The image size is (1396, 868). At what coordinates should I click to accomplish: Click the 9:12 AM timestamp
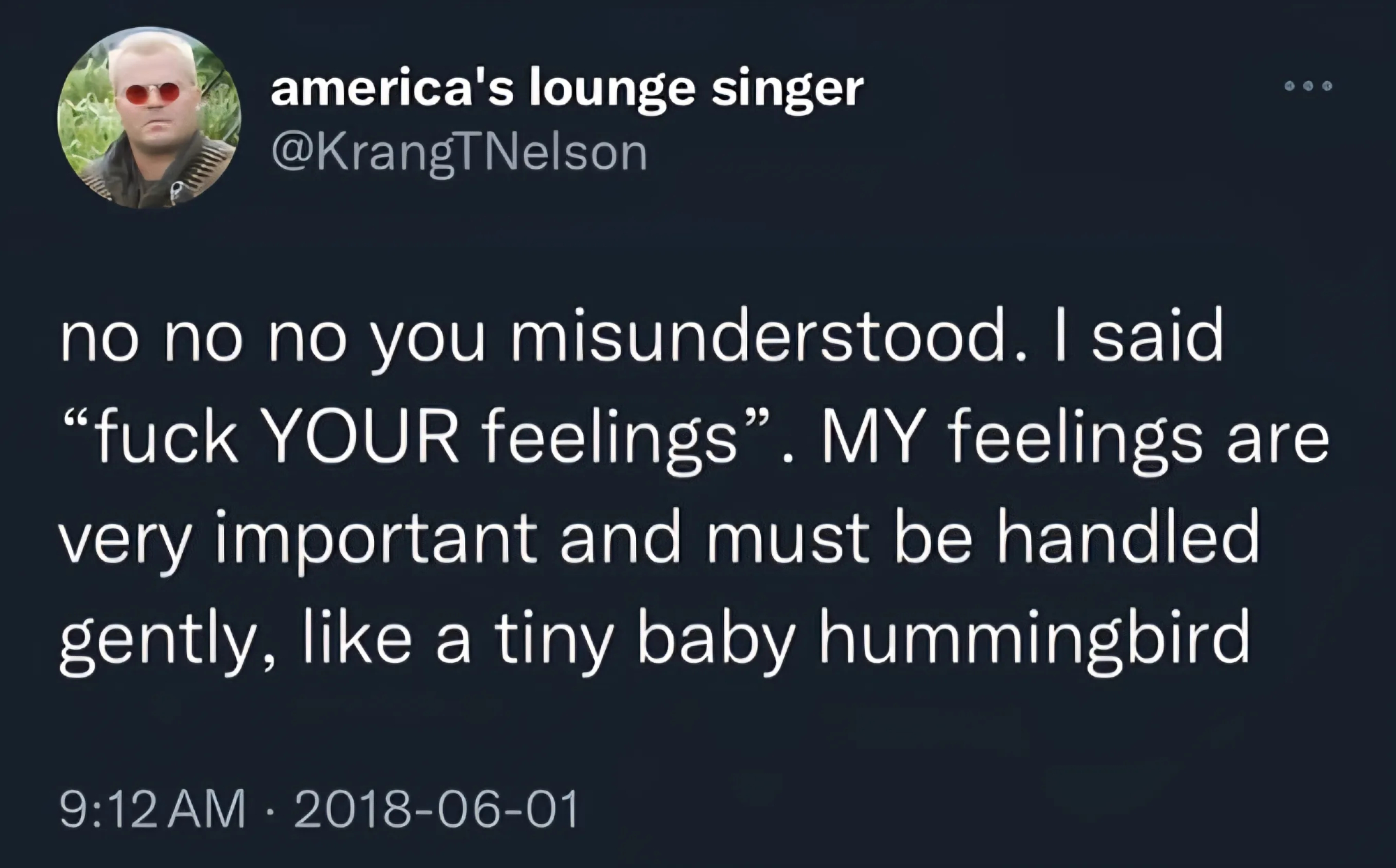(x=153, y=809)
